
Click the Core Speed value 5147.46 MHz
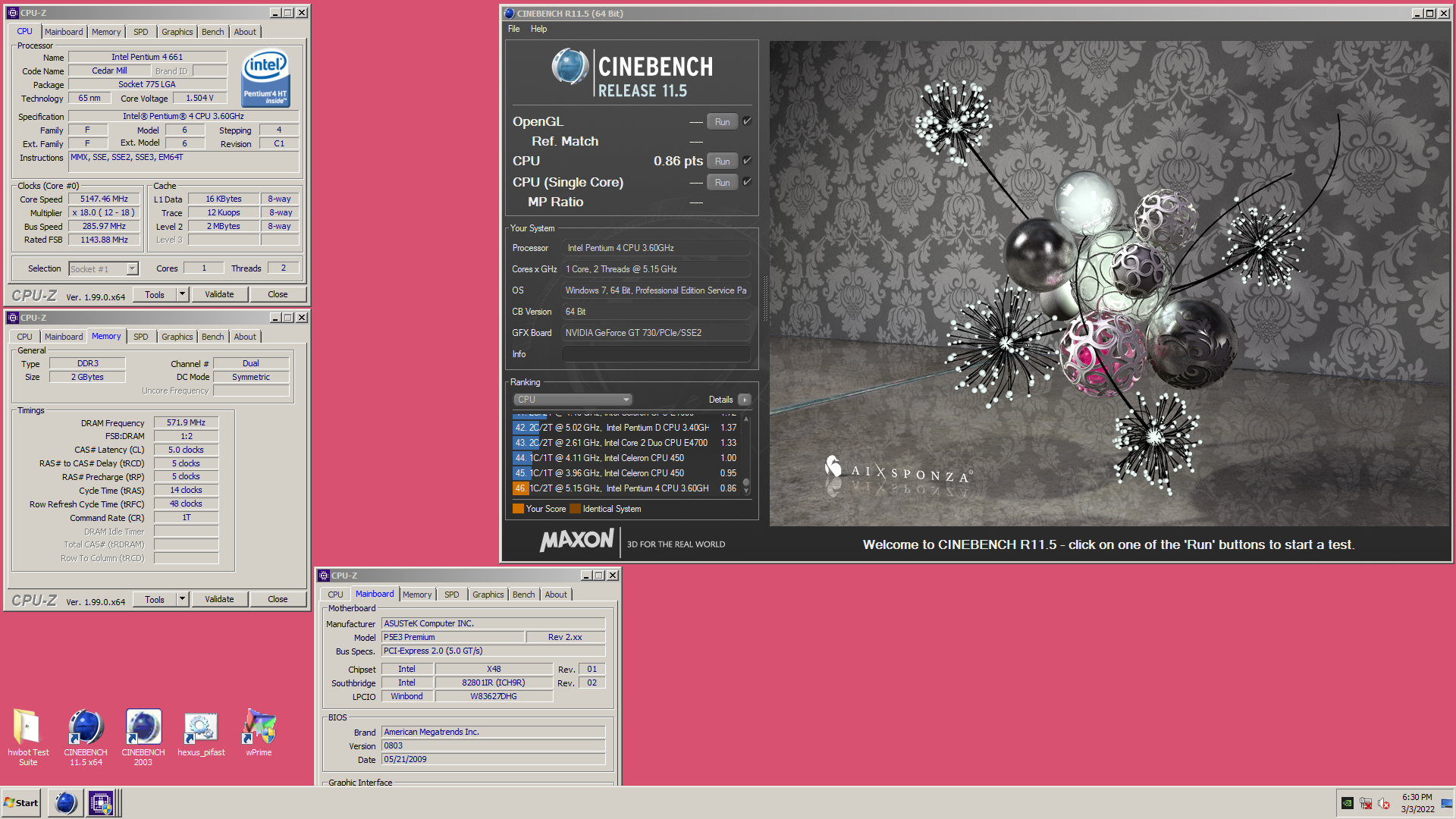click(x=105, y=199)
